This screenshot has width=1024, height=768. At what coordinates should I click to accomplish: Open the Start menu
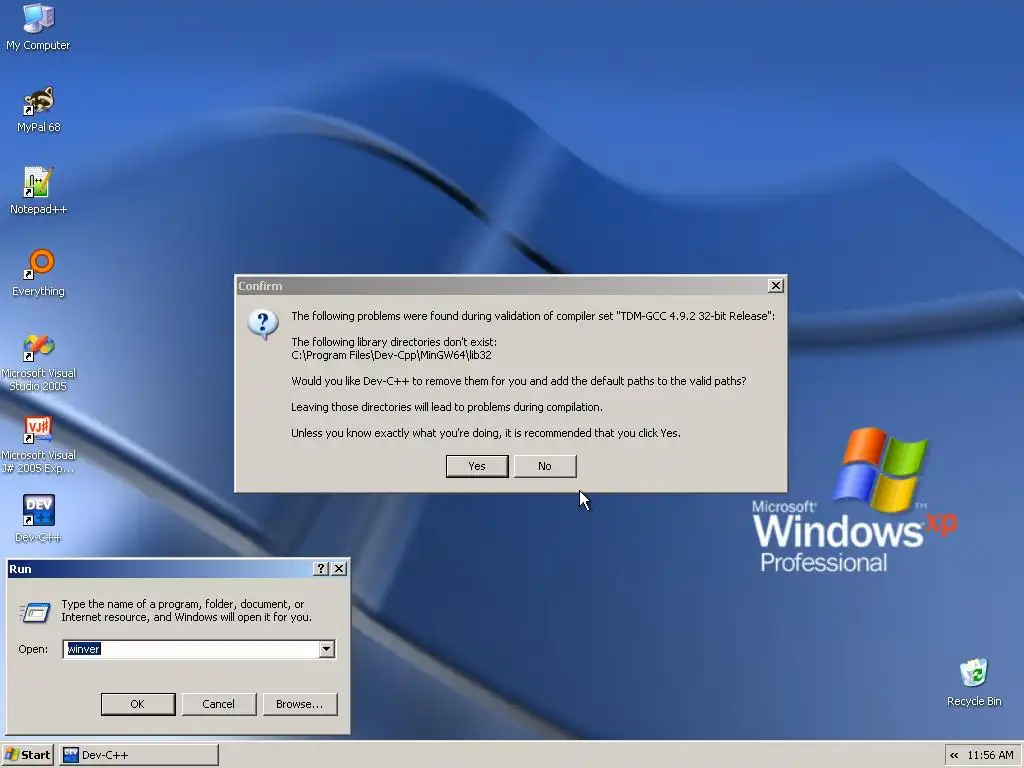[27, 755]
